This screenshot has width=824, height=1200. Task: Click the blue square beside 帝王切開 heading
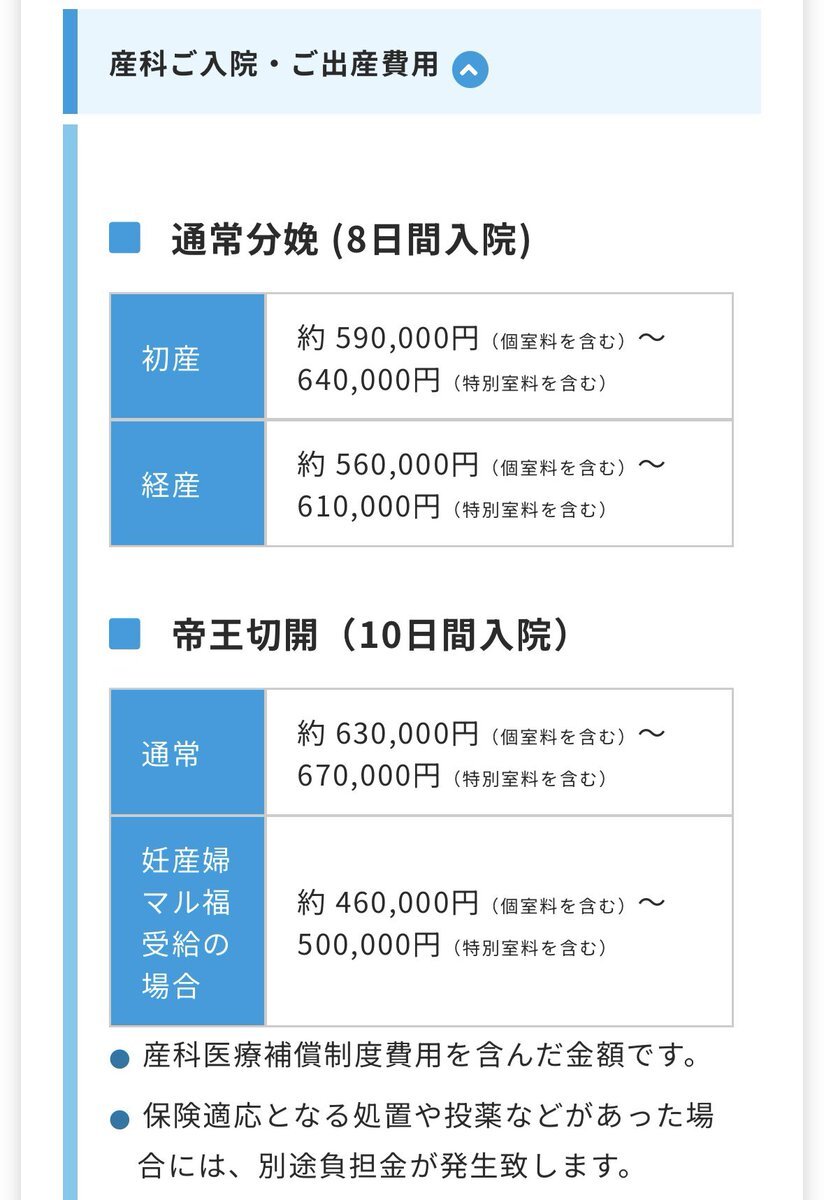[x=124, y=635]
